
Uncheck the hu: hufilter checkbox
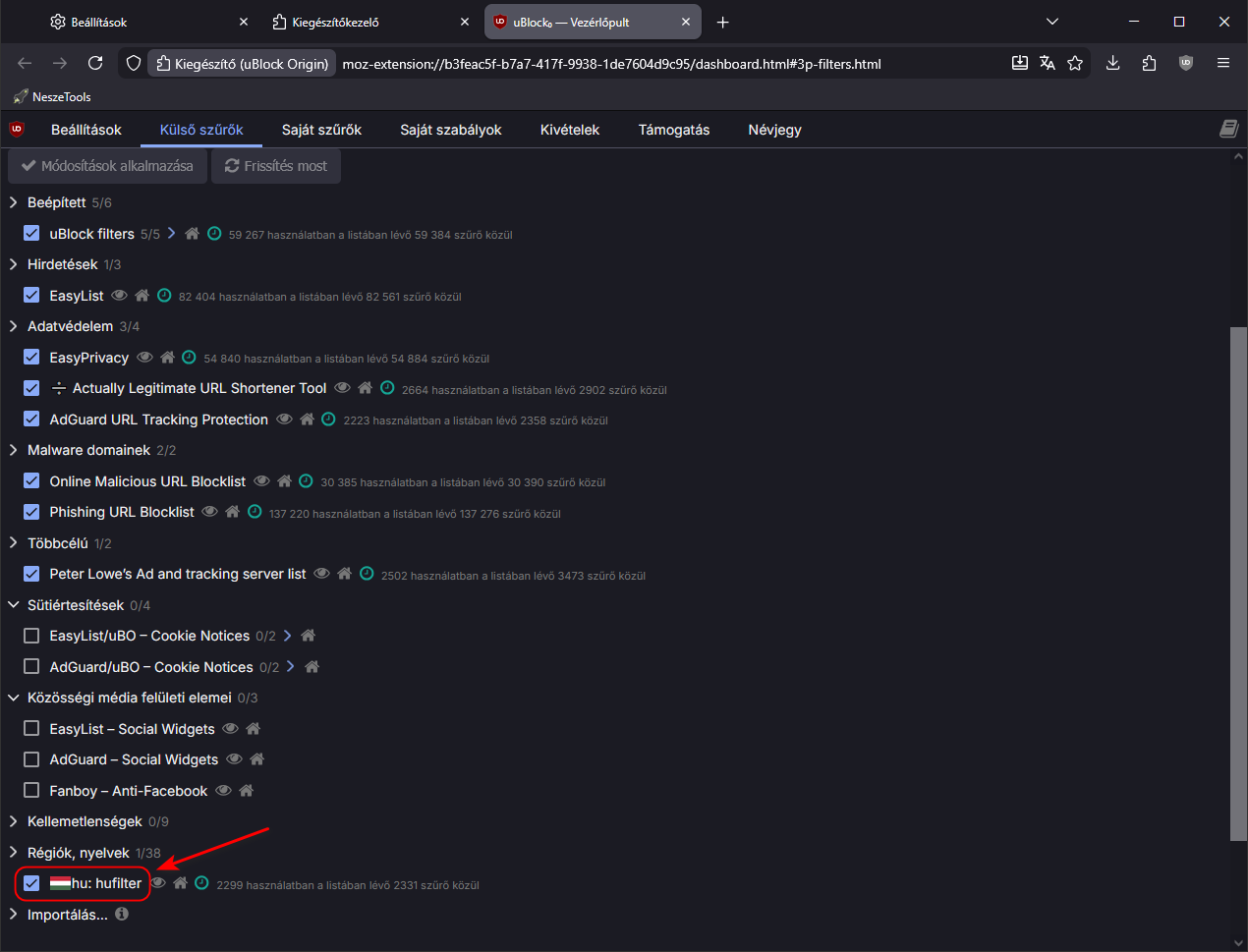point(31,883)
